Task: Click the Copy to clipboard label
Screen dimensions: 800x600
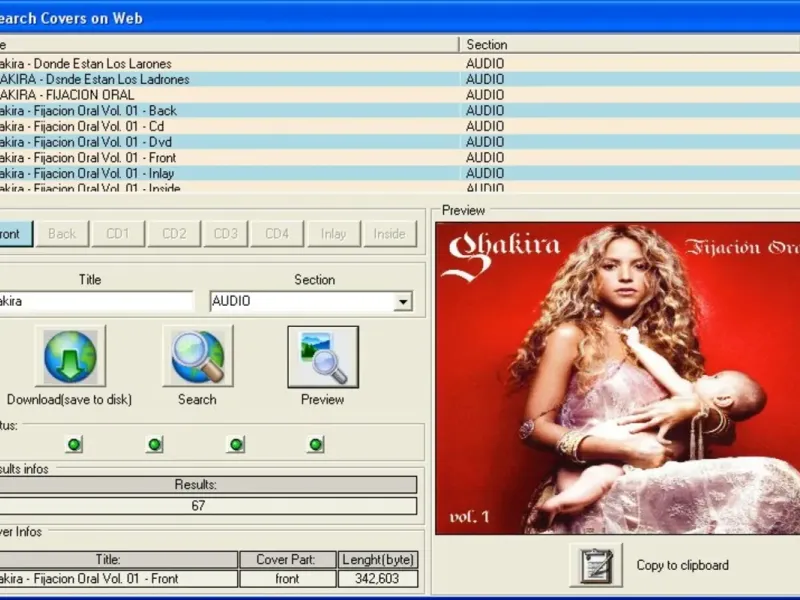Action: (x=683, y=565)
